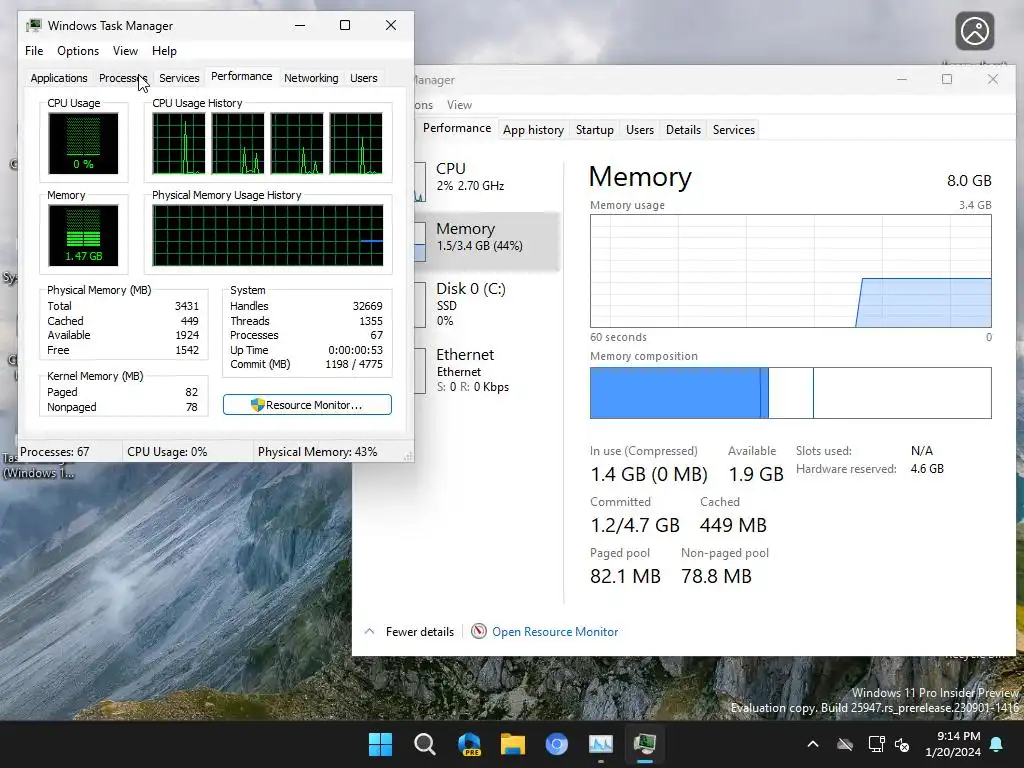Viewport: 1024px width, 768px height.
Task: Click the Paged pool value 82.1 MB
Action: click(625, 576)
